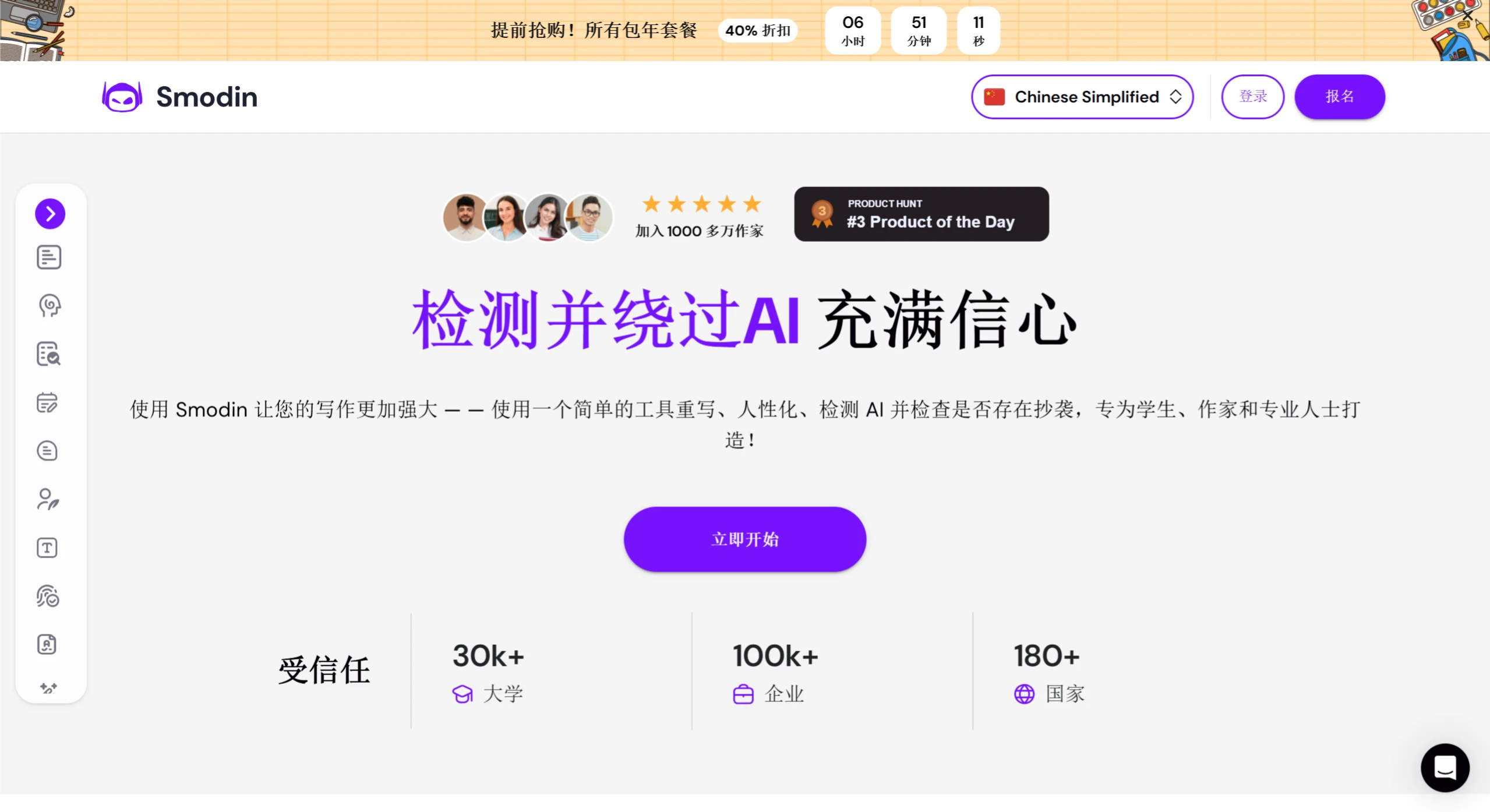Image resolution: width=1490 pixels, height=812 pixels.
Task: Open the Product Hunt #3 badge
Action: tap(921, 214)
